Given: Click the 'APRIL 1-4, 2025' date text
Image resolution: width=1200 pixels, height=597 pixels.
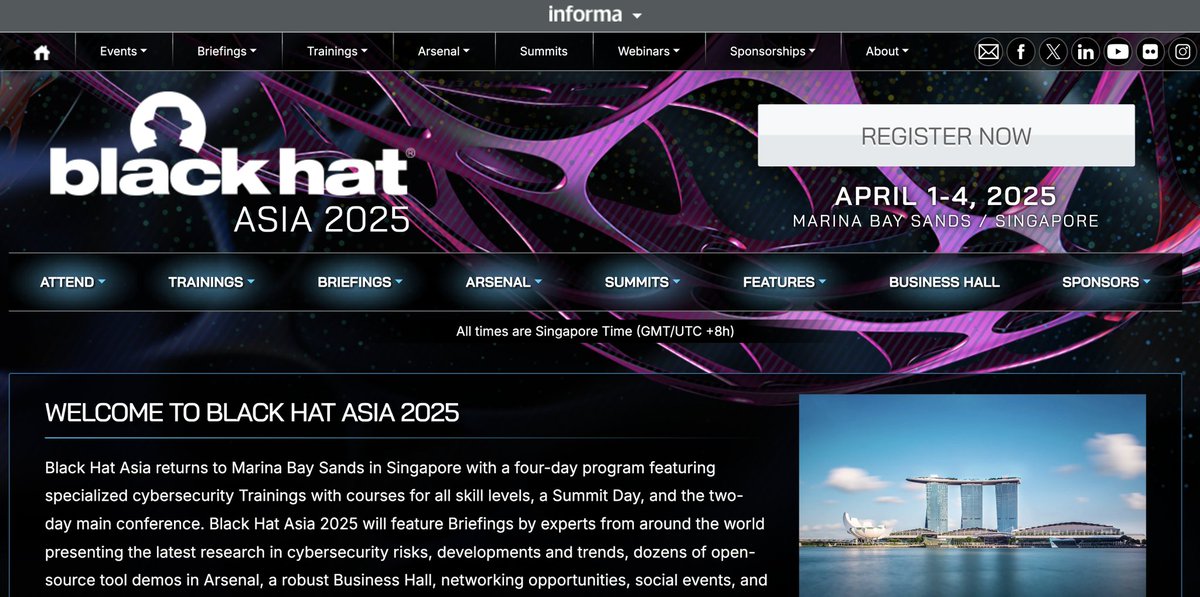Looking at the screenshot, I should tap(946, 196).
